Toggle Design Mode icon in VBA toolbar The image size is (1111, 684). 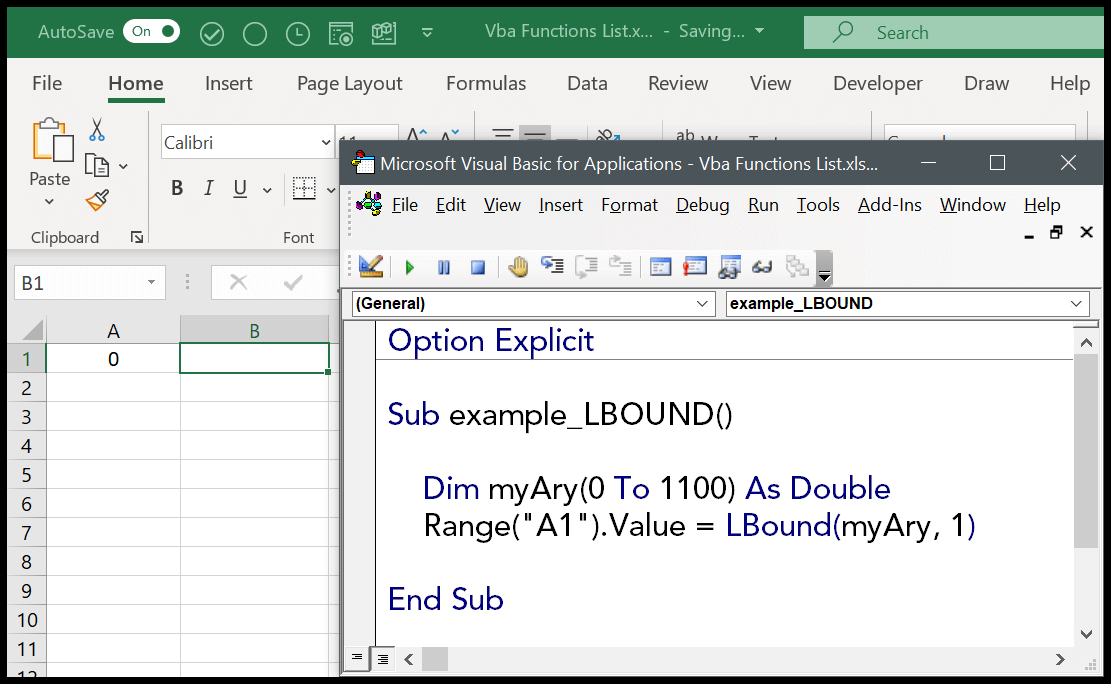pyautogui.click(x=371, y=267)
